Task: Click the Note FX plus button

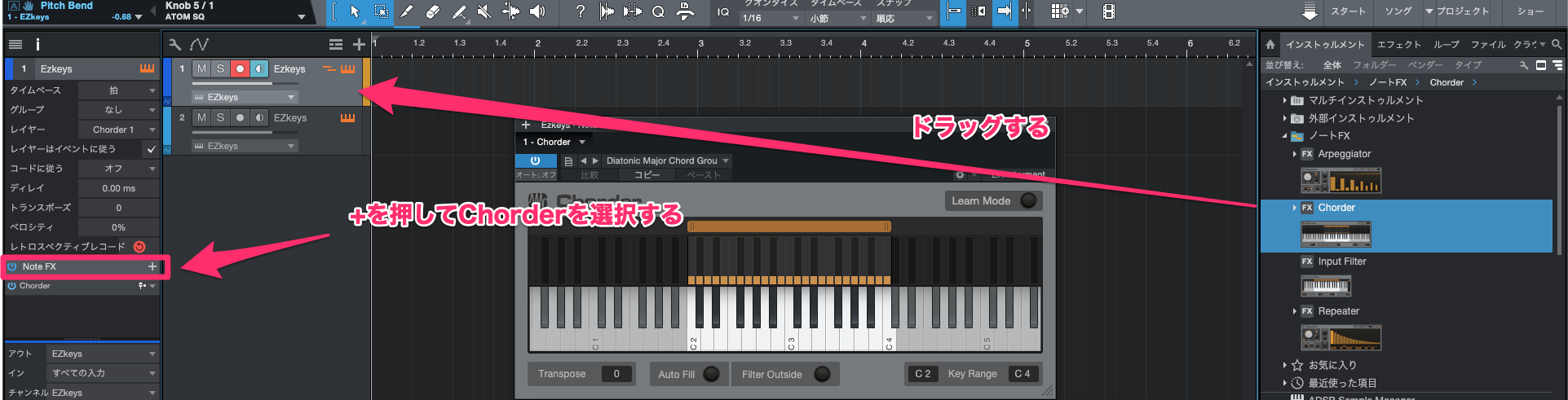Action: [152, 266]
